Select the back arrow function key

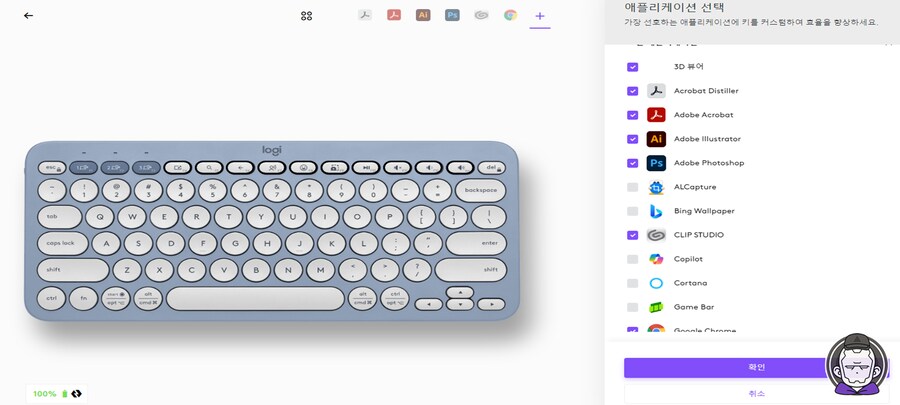coord(240,168)
